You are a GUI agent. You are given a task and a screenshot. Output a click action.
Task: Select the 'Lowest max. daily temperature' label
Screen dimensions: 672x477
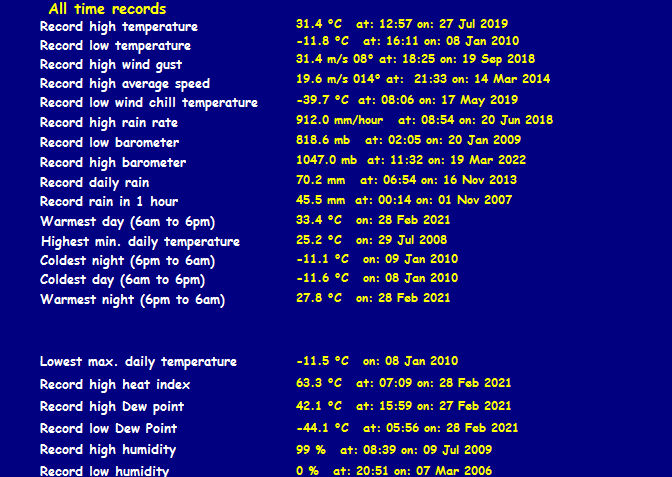[x=138, y=362]
